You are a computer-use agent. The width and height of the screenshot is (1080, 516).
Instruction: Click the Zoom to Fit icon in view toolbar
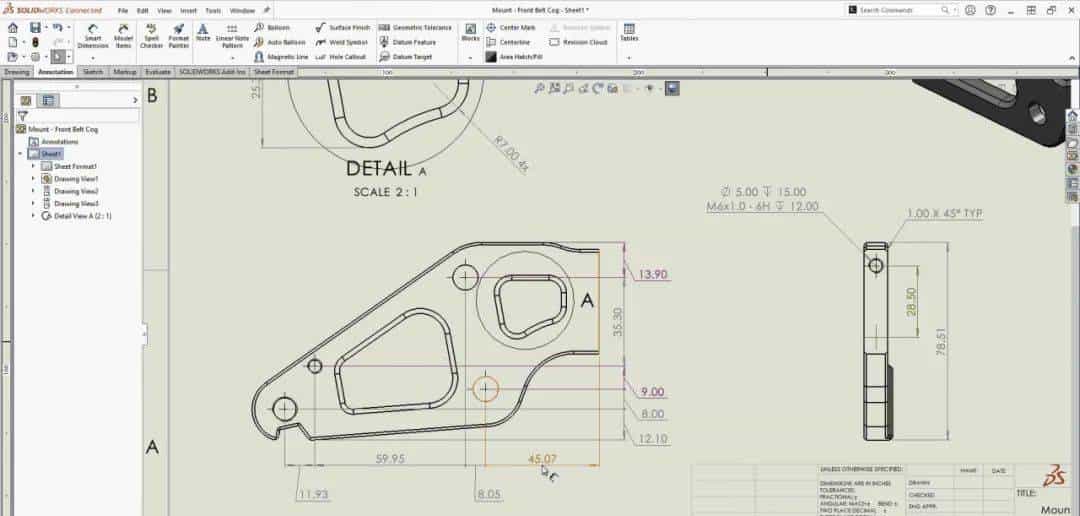[x=539, y=88]
